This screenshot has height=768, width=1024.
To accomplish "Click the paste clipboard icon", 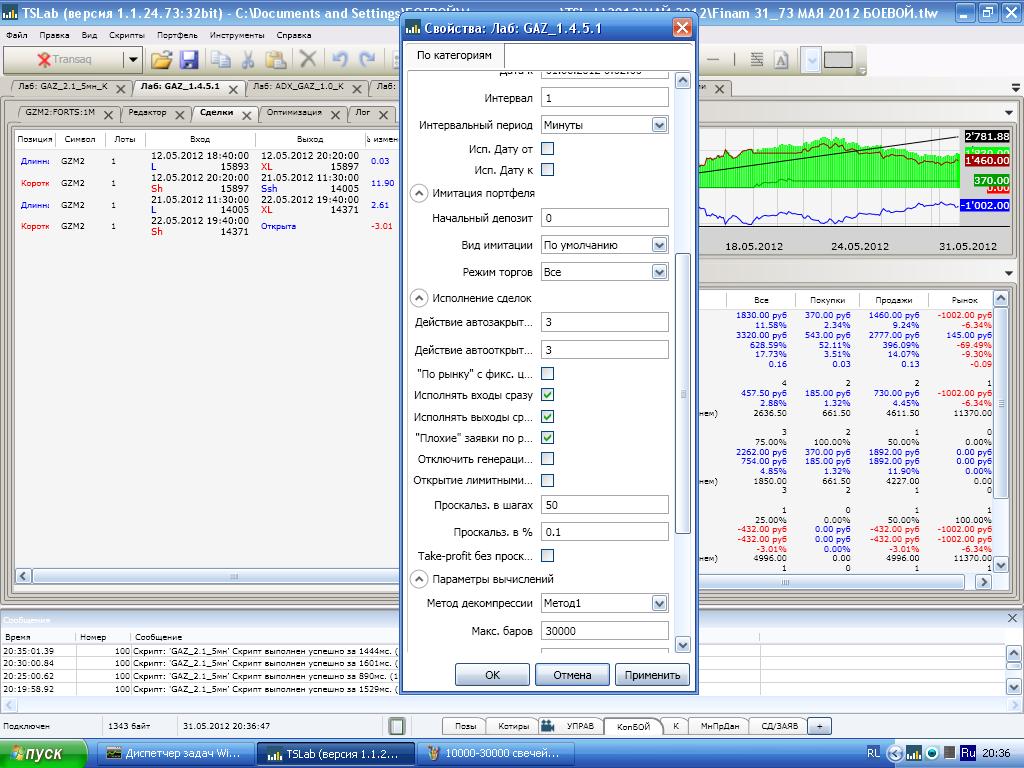I will tap(276, 60).
